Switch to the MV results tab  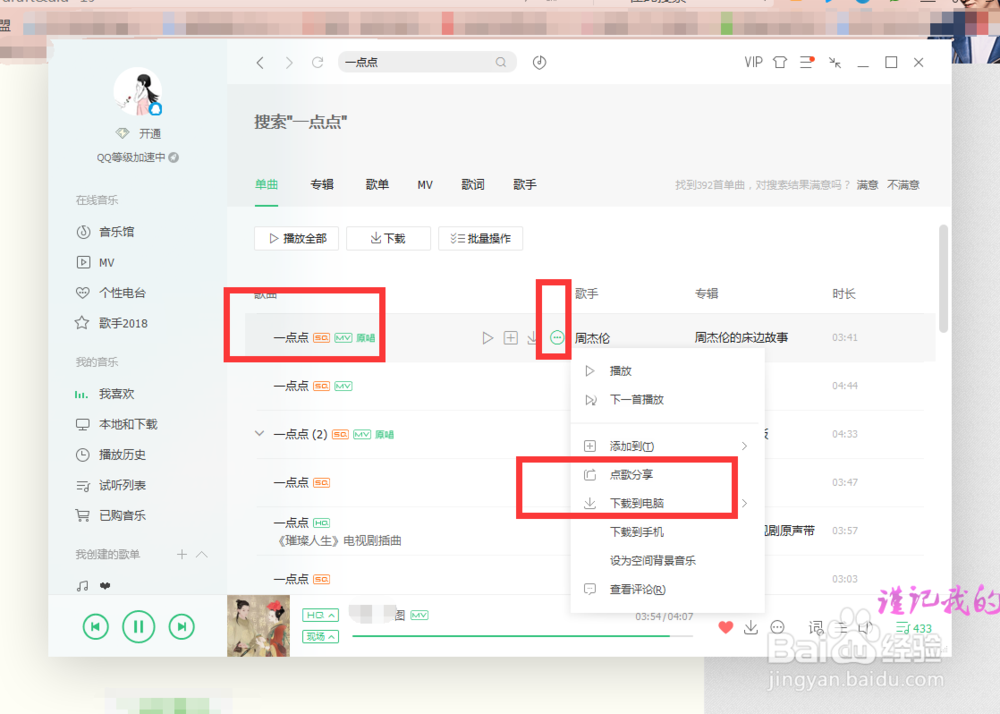coord(425,185)
